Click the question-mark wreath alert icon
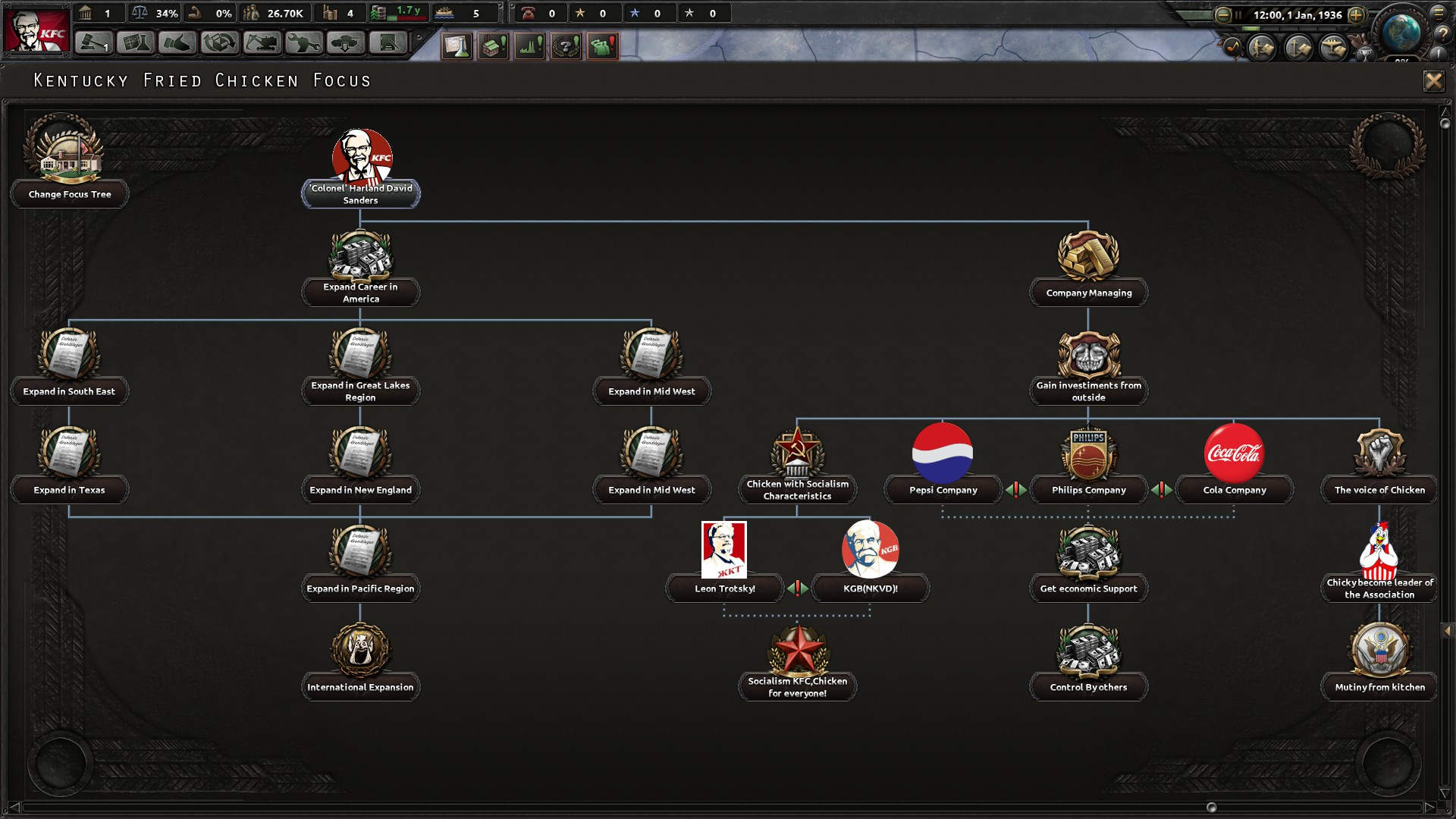 click(x=566, y=46)
